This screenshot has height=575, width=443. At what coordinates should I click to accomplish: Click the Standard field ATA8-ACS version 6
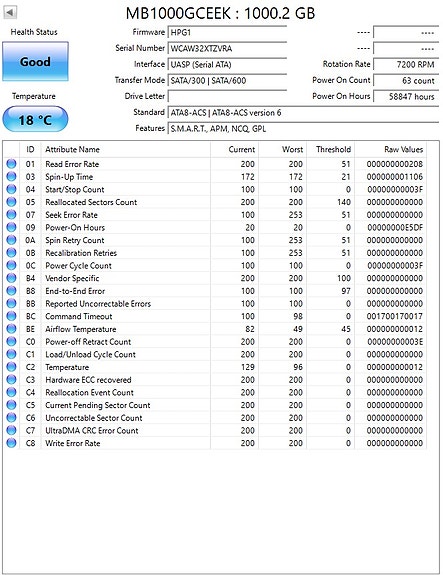303,113
